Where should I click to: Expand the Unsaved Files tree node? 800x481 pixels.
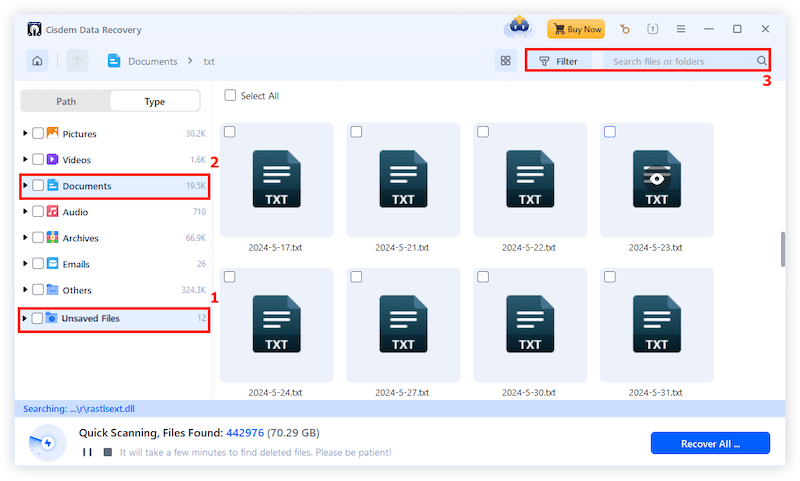click(23, 318)
